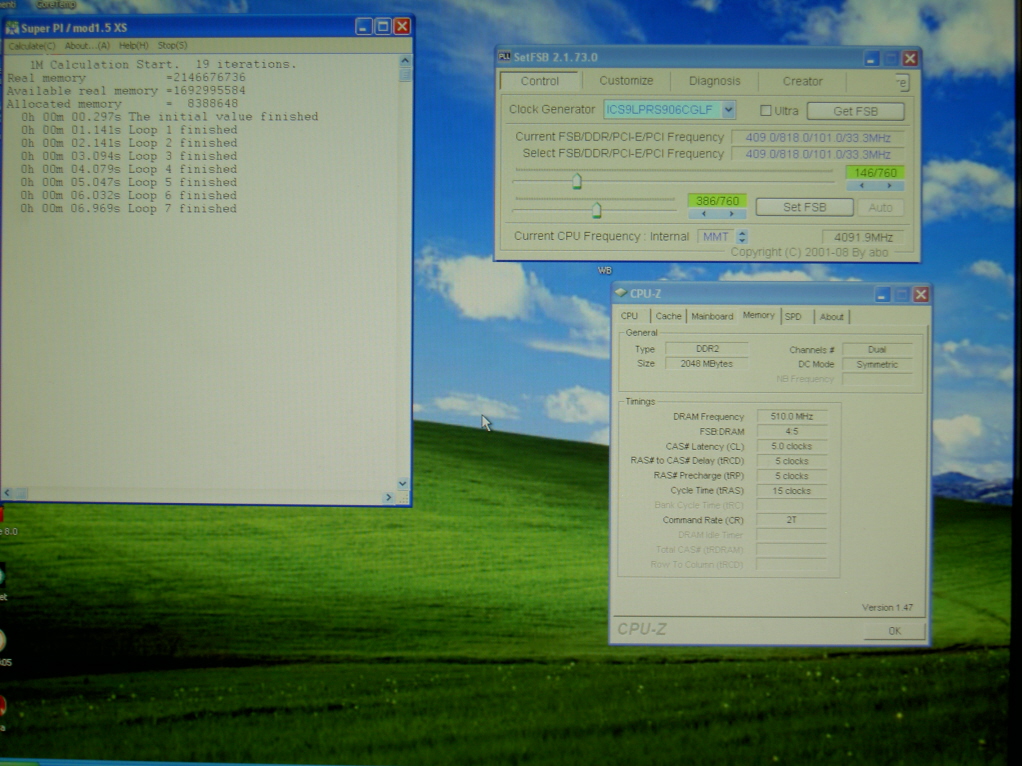Select the Cache tab in CPU-Z
Viewport: 1022px width, 766px height.
click(x=668, y=316)
